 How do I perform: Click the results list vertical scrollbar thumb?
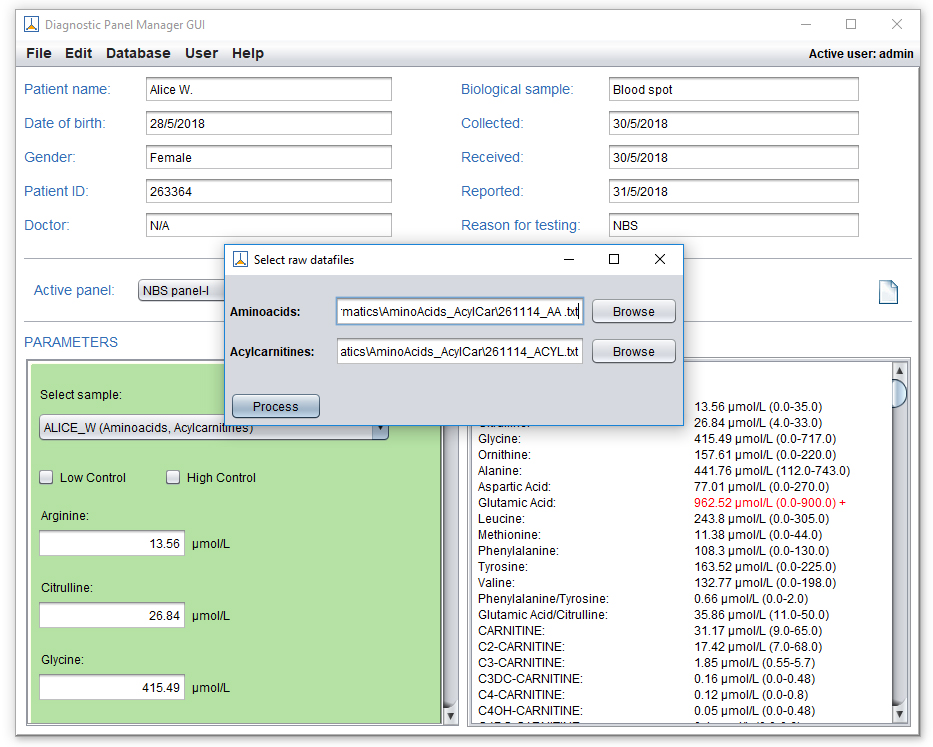pyautogui.click(x=898, y=392)
